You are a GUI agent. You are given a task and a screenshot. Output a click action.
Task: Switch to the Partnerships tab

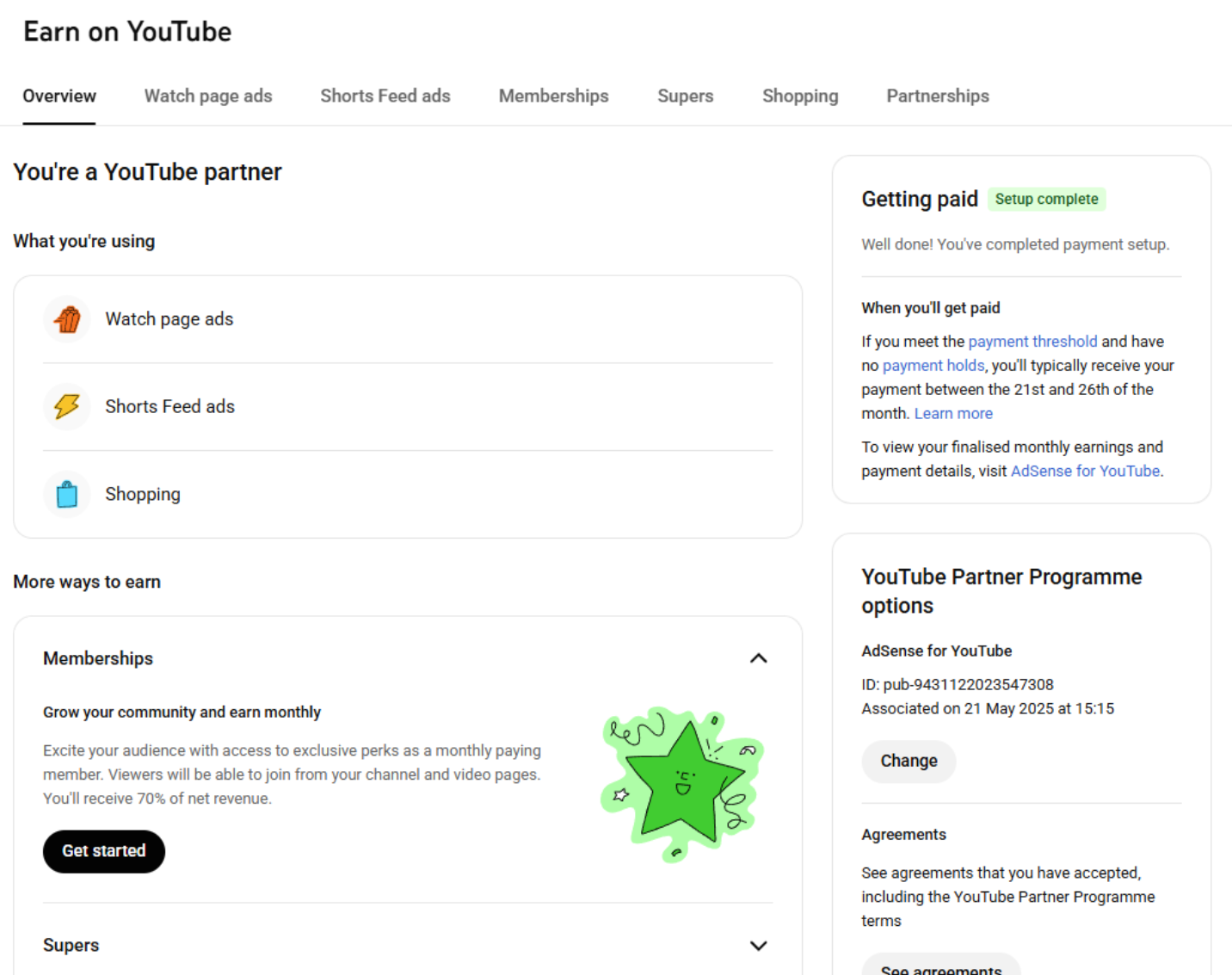click(937, 96)
